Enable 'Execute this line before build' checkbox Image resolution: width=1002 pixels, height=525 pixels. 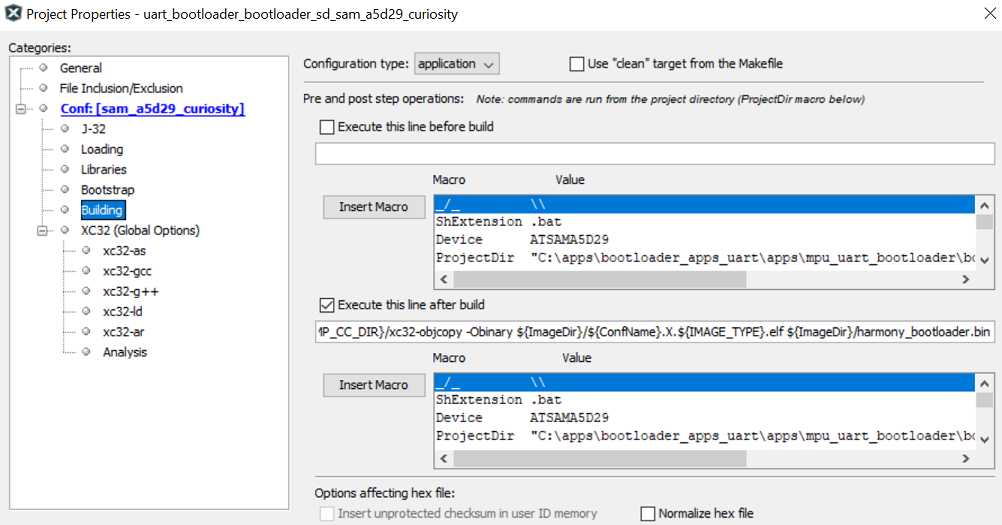point(327,127)
